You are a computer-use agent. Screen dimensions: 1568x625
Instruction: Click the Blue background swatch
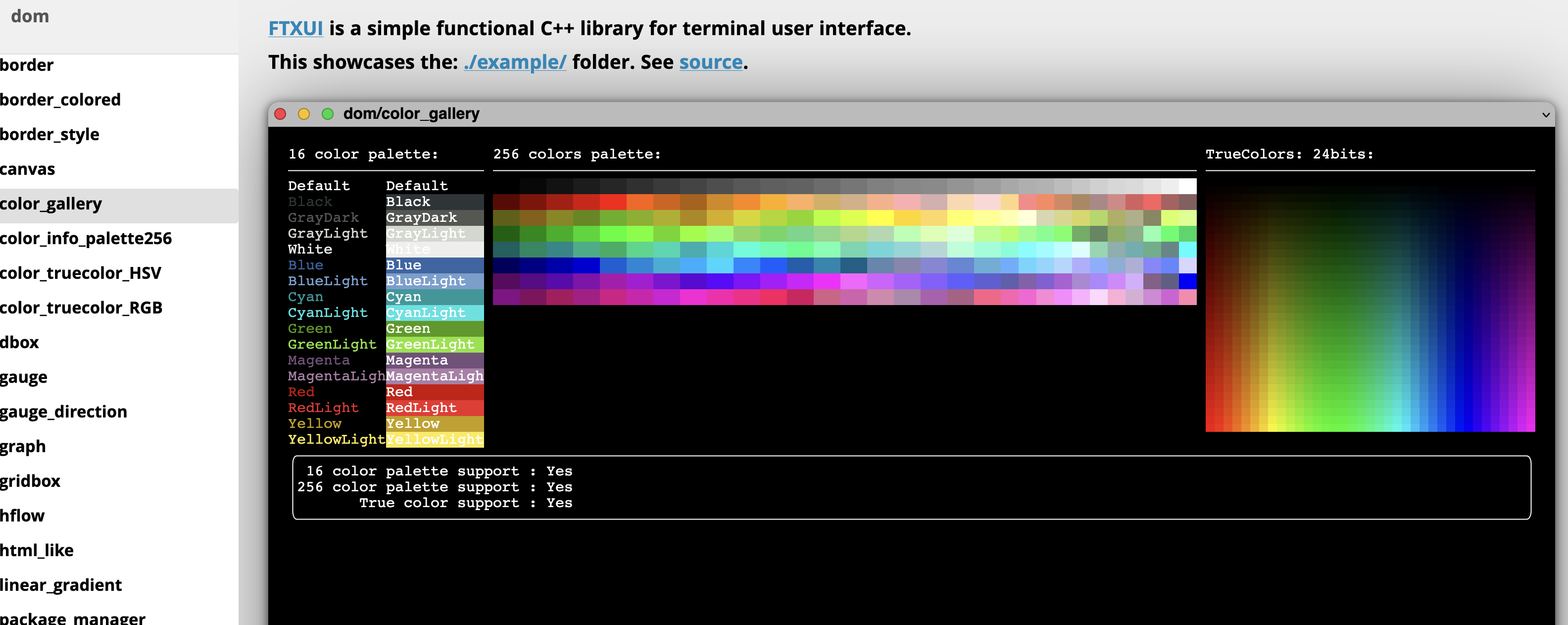[x=435, y=265]
